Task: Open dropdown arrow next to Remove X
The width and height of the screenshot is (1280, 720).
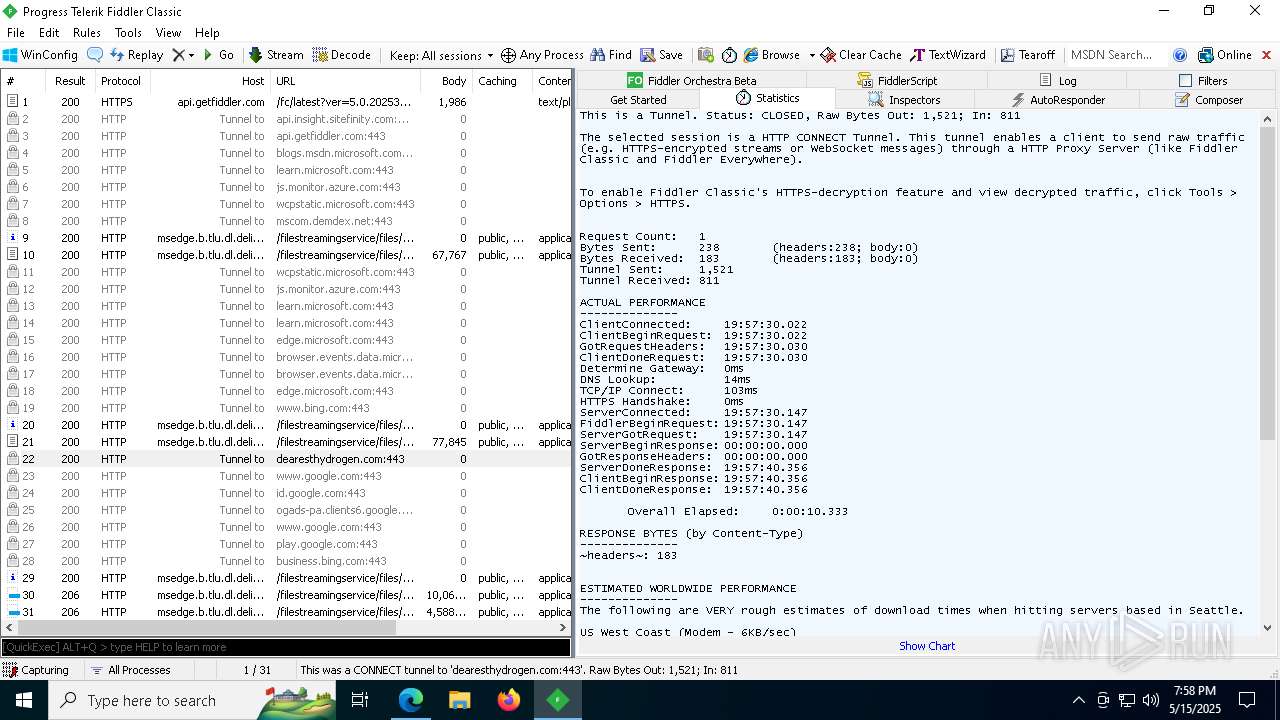Action: tap(191, 55)
